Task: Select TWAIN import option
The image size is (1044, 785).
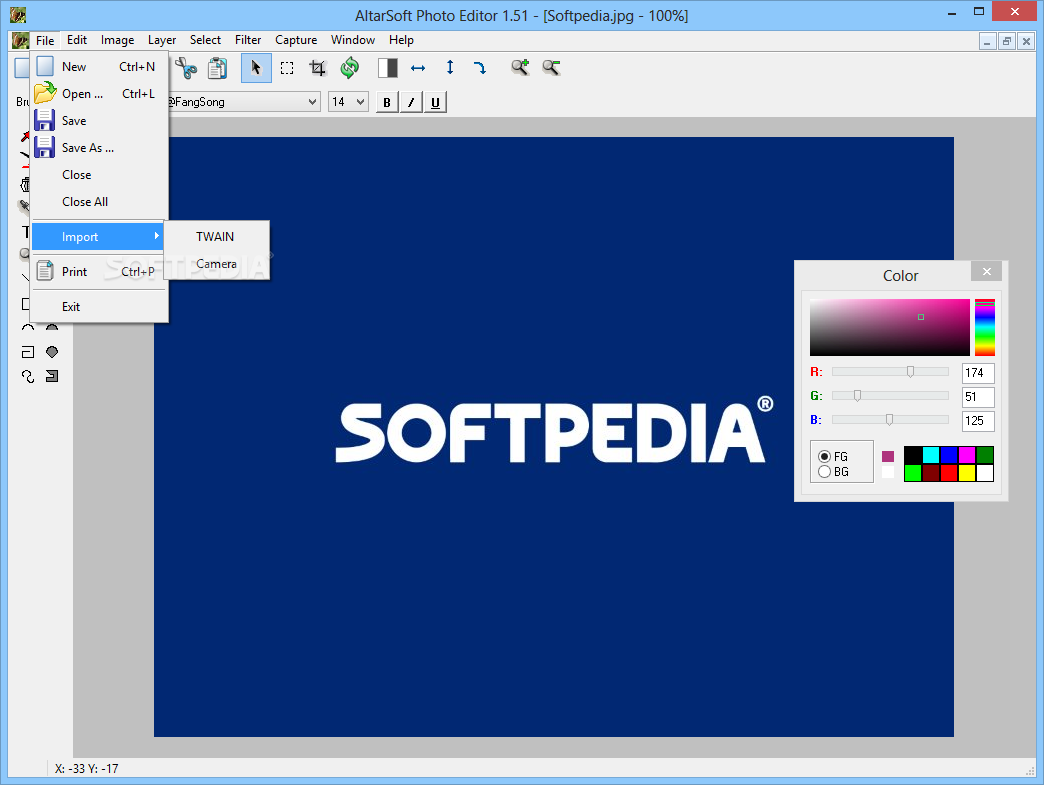Action: point(217,236)
